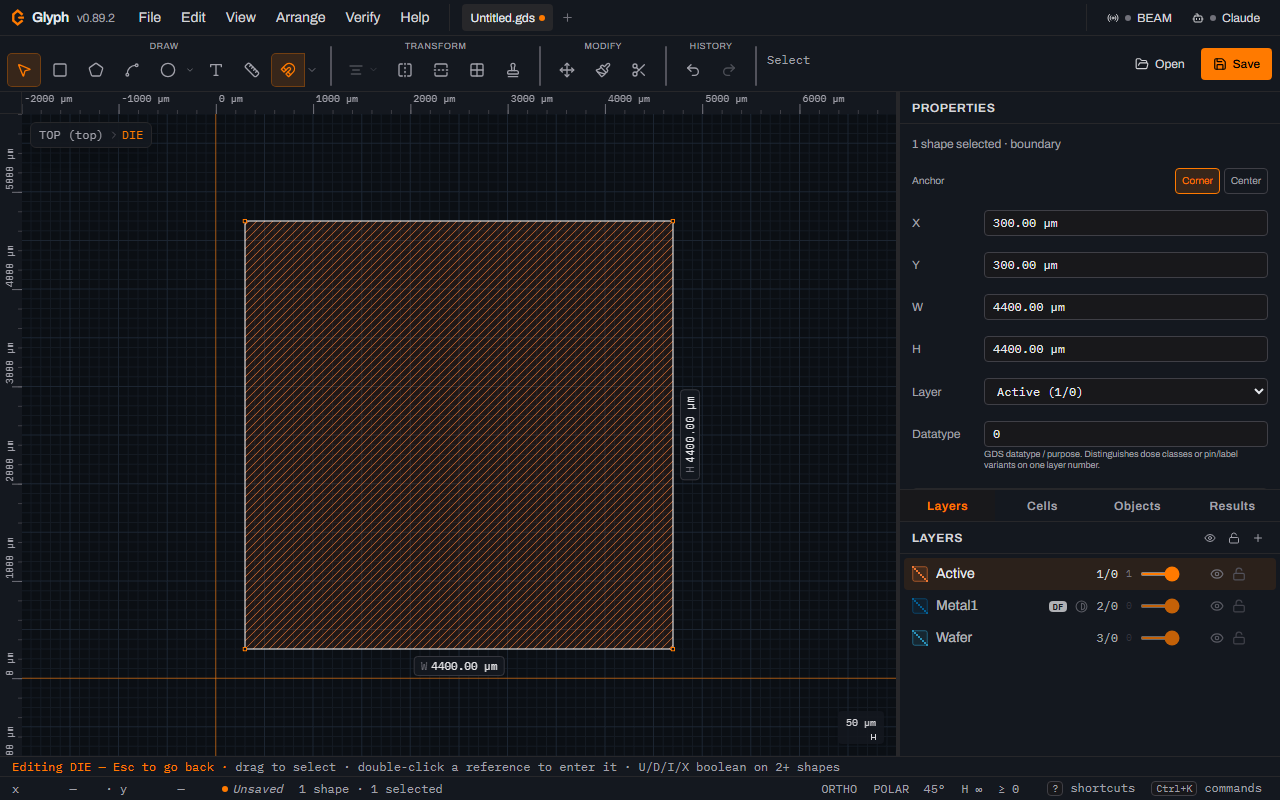Add a new layer with plus icon
The width and height of the screenshot is (1280, 800).
(x=1258, y=538)
